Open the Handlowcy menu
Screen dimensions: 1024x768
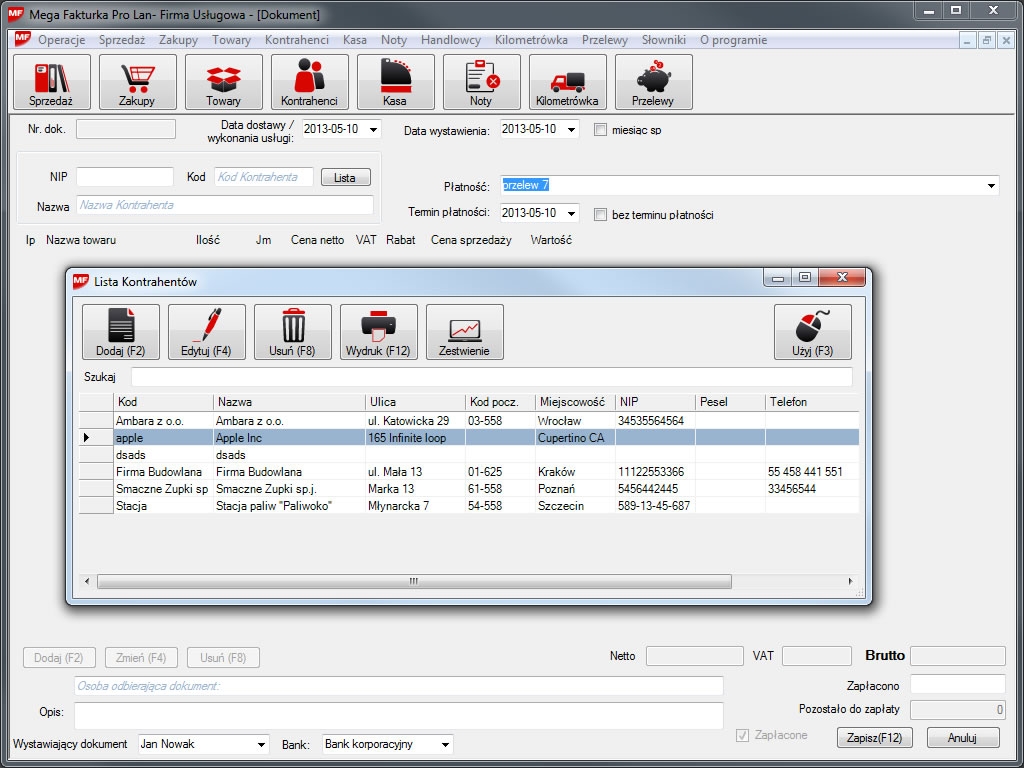click(450, 40)
